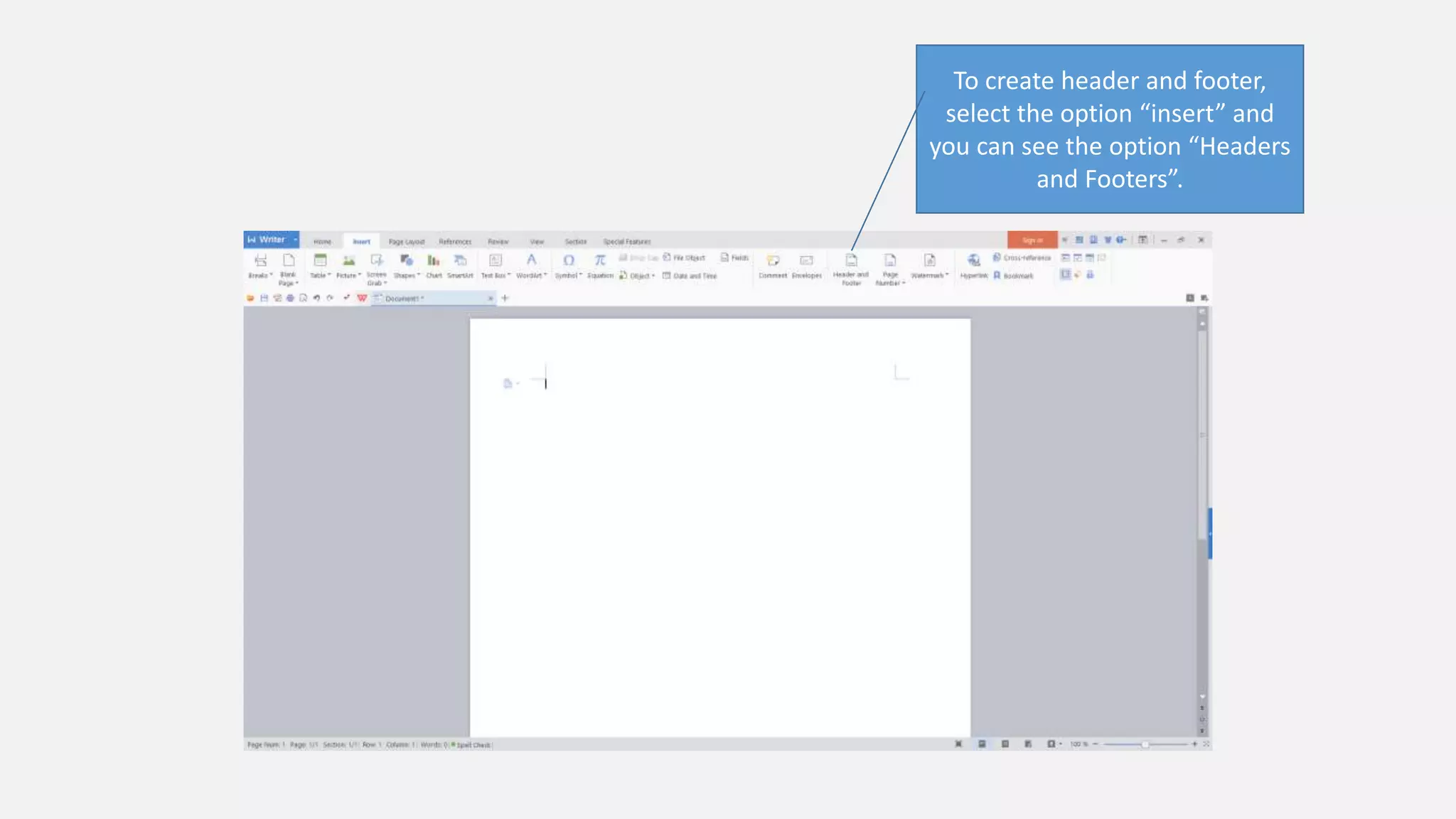1456x819 pixels.
Task: Switch to the Review tab
Action: (x=498, y=242)
